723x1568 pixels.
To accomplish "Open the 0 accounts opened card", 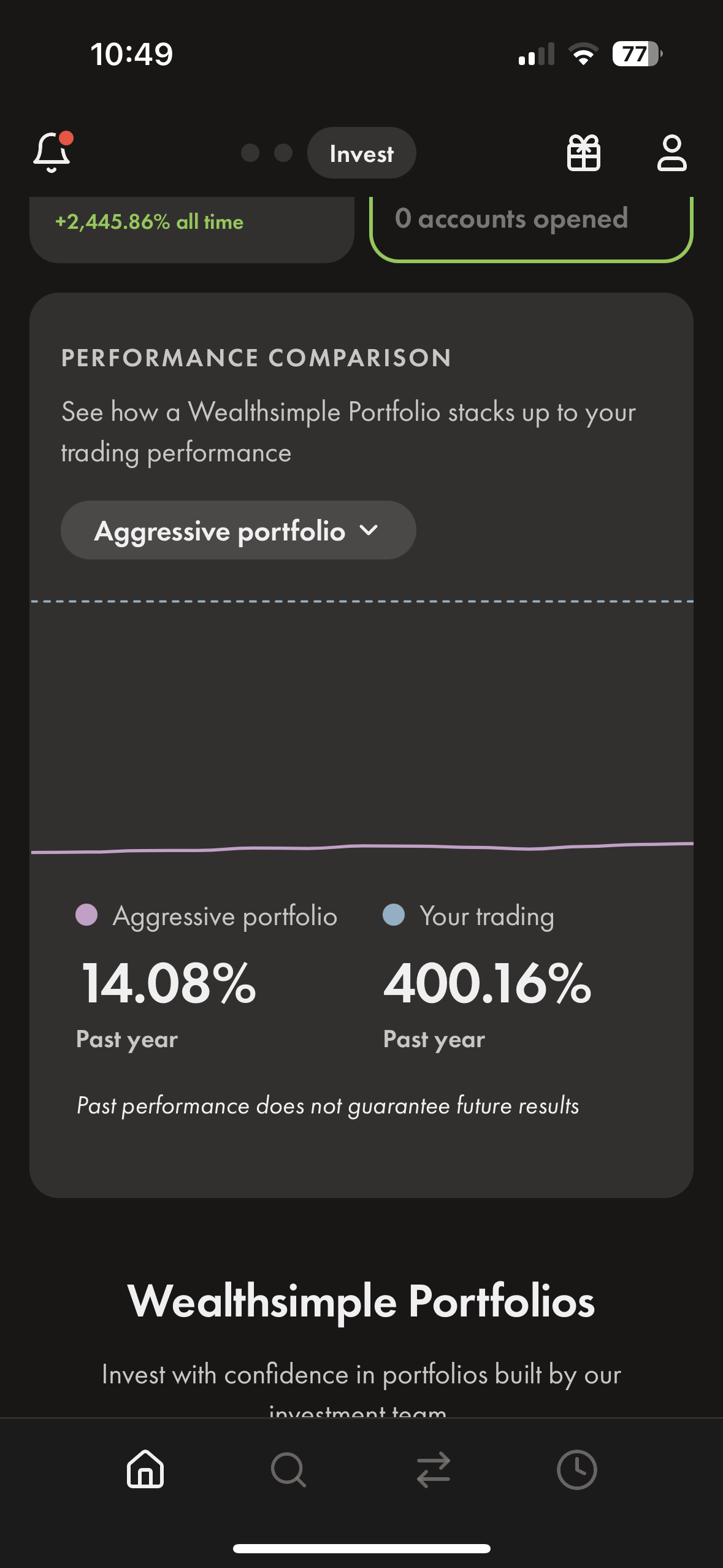I will (x=531, y=227).
